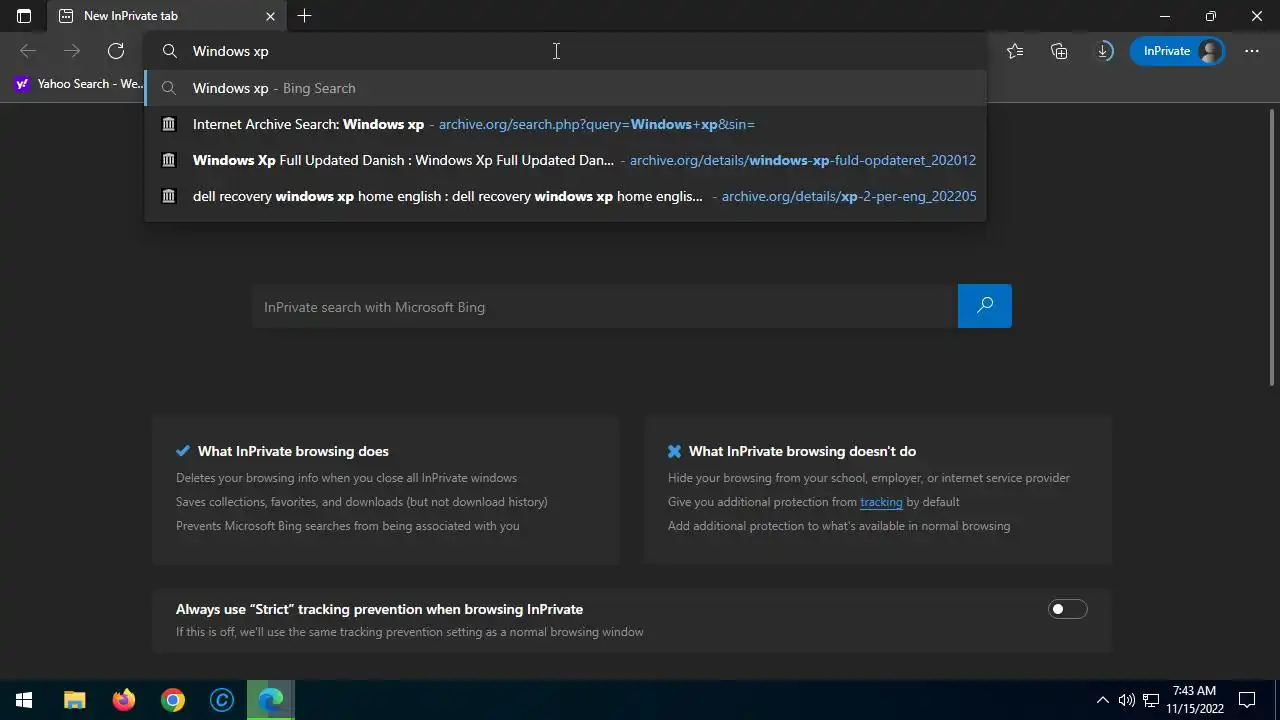Screen dimensions: 1280x720
Task: Select Internet Archive Search suggestion
Action: (565, 124)
